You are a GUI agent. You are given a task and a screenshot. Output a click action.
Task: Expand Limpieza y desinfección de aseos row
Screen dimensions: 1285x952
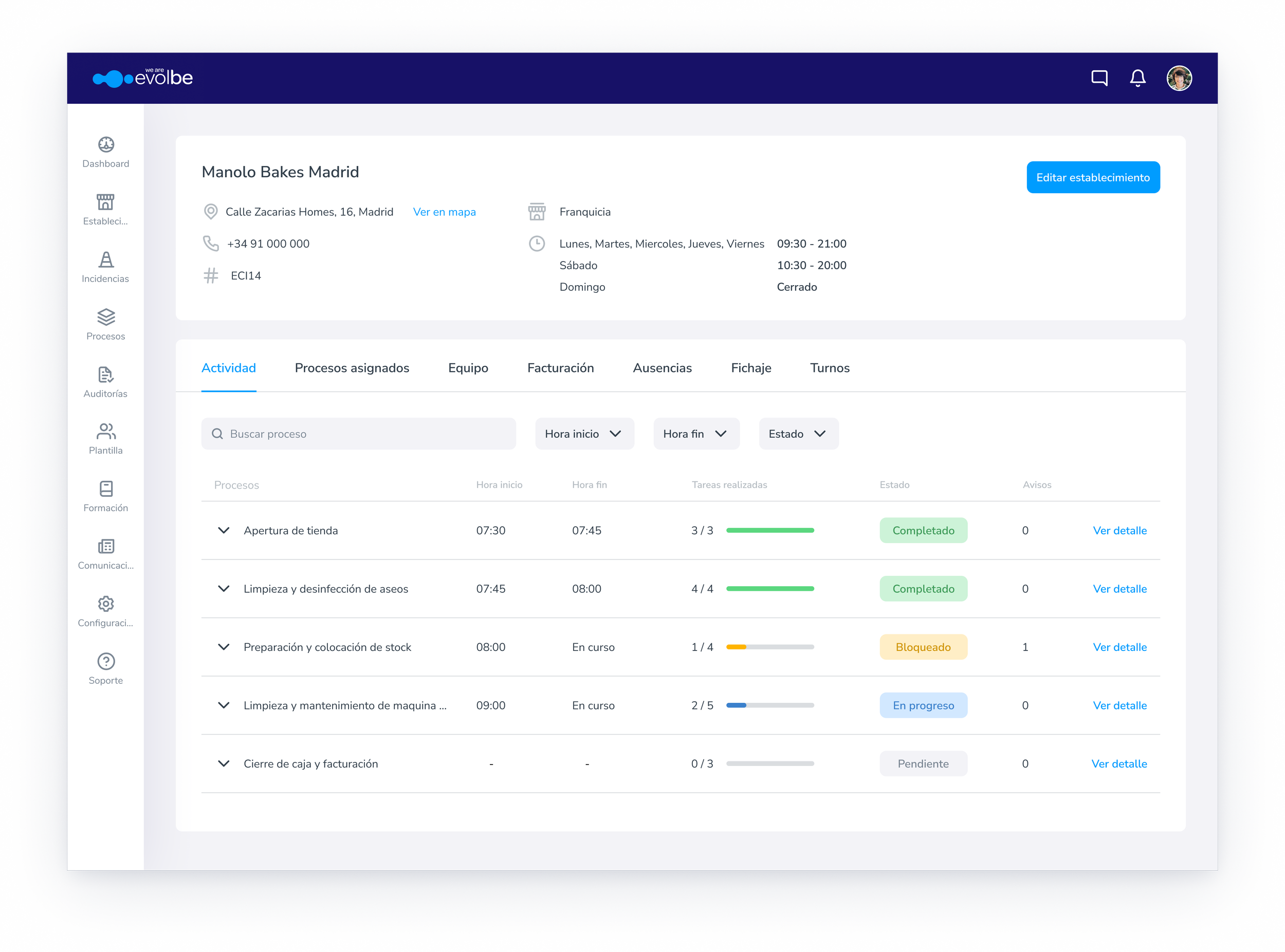click(224, 588)
